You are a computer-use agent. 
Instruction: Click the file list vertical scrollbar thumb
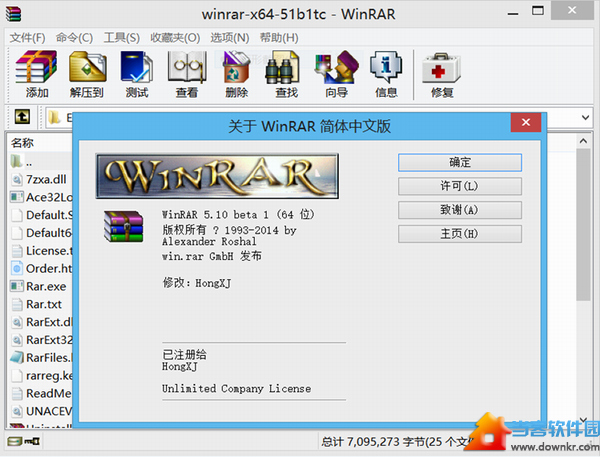(x=583, y=225)
